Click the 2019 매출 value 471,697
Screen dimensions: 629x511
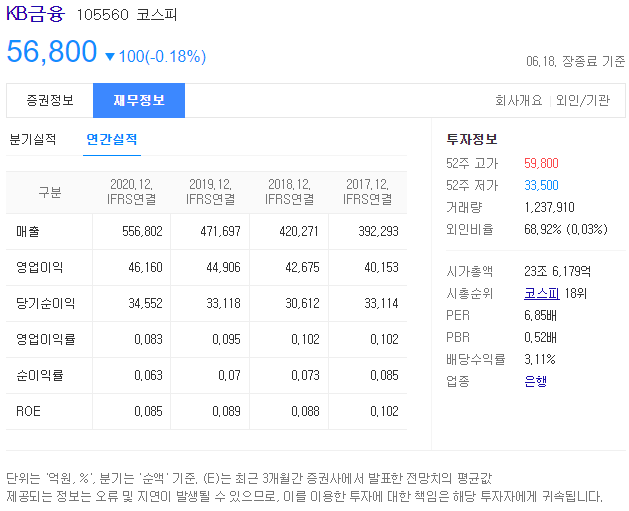[220, 231]
